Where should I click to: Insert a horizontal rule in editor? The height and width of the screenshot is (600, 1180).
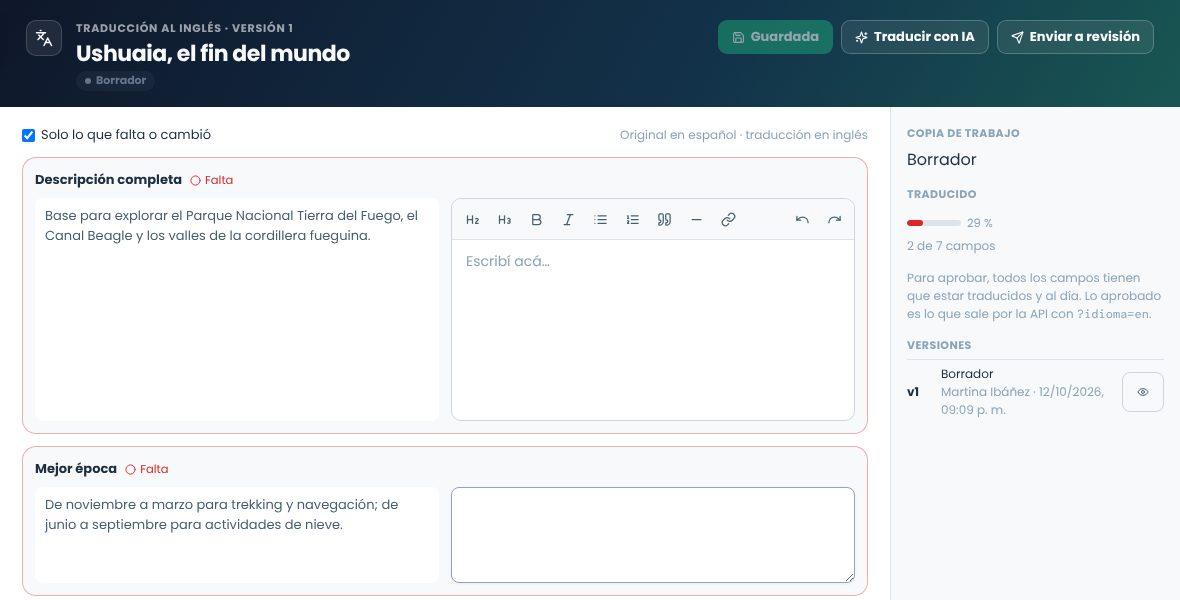pos(696,220)
